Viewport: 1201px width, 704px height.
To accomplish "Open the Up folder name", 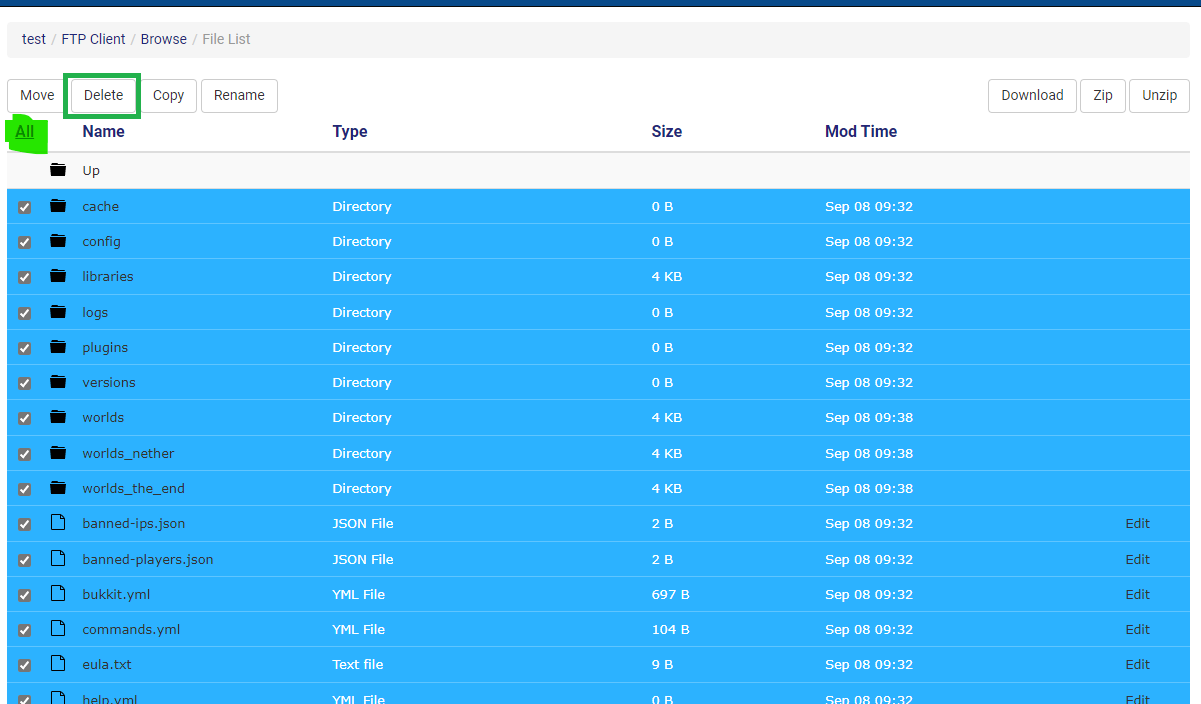I will [x=91, y=171].
